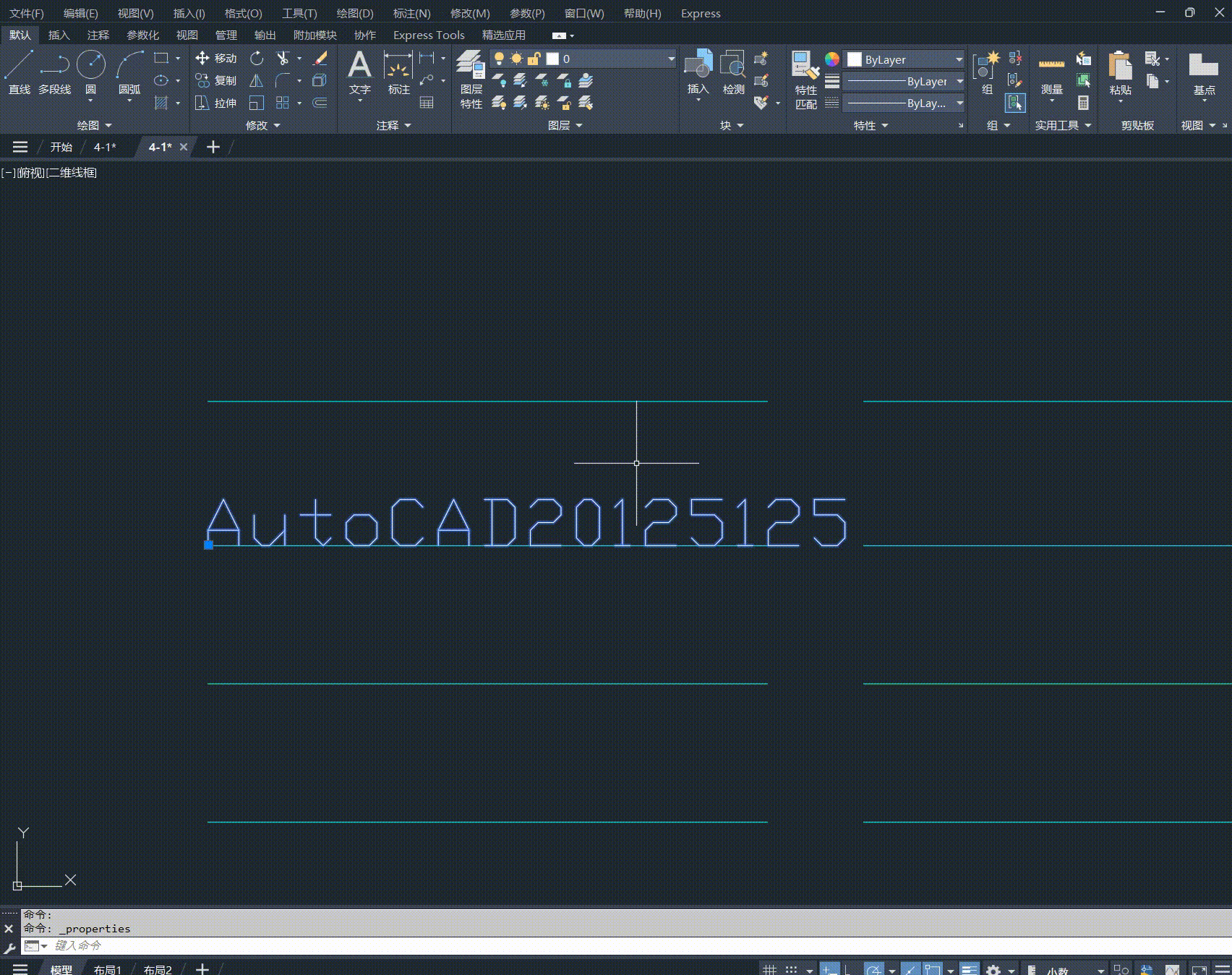Toggle drawing grid display in status bar

[770, 970]
